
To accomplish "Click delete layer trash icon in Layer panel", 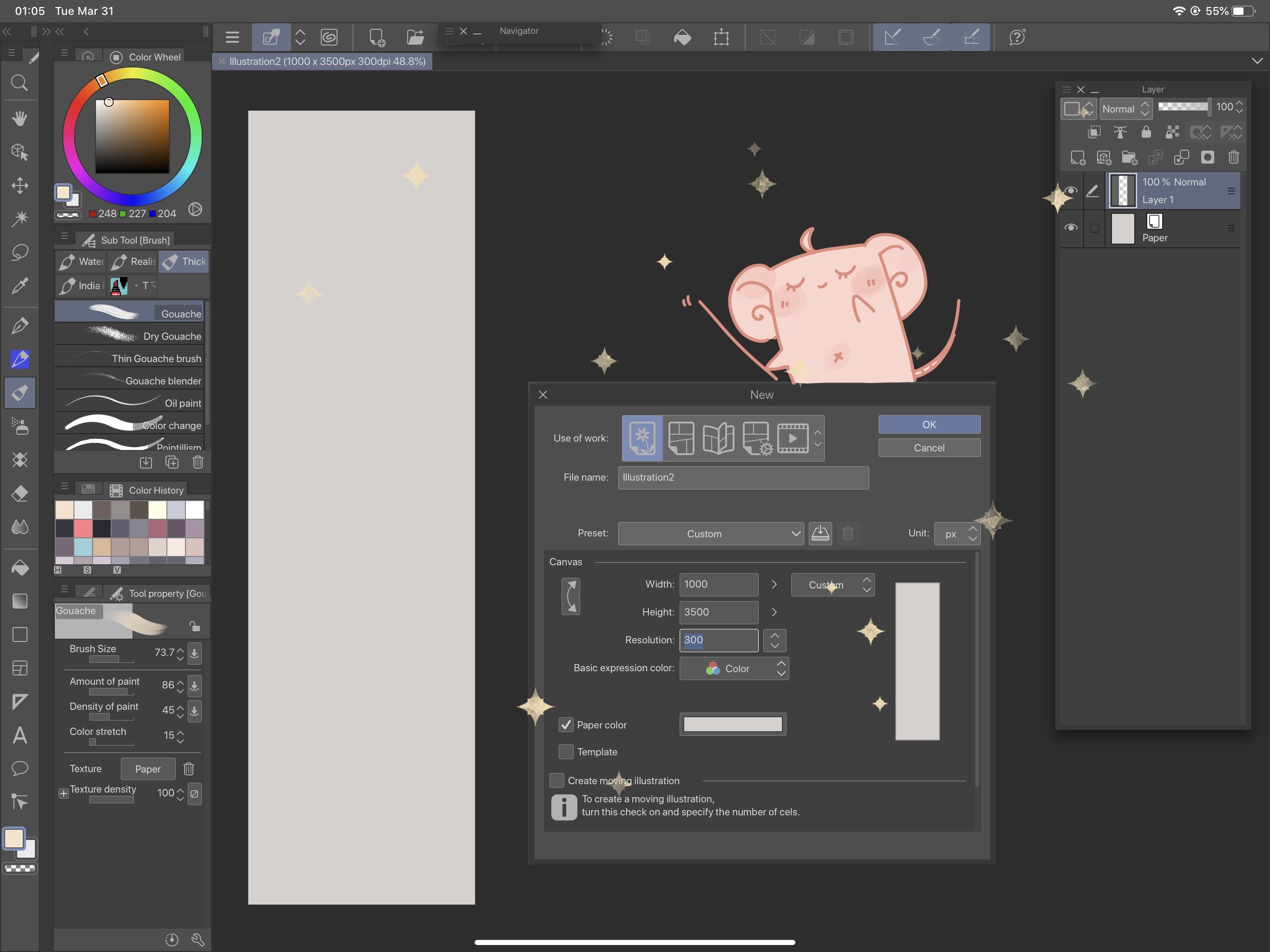I will tap(1233, 157).
